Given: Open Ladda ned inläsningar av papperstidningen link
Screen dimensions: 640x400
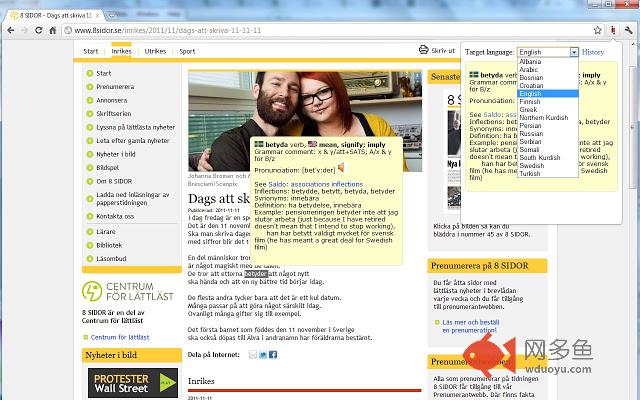Looking at the screenshot, I should coord(133,199).
